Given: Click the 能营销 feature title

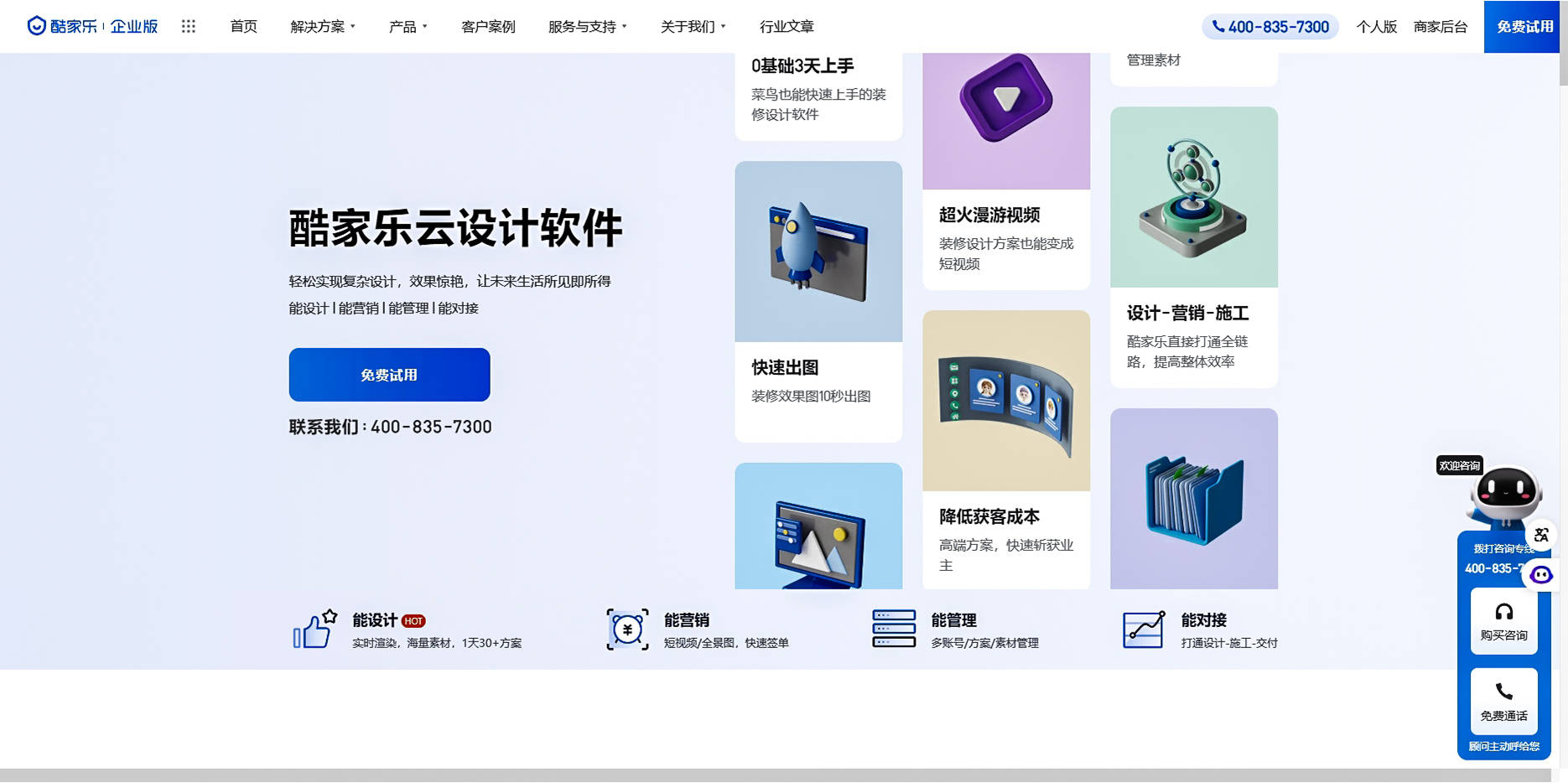Looking at the screenshot, I should click(x=687, y=620).
